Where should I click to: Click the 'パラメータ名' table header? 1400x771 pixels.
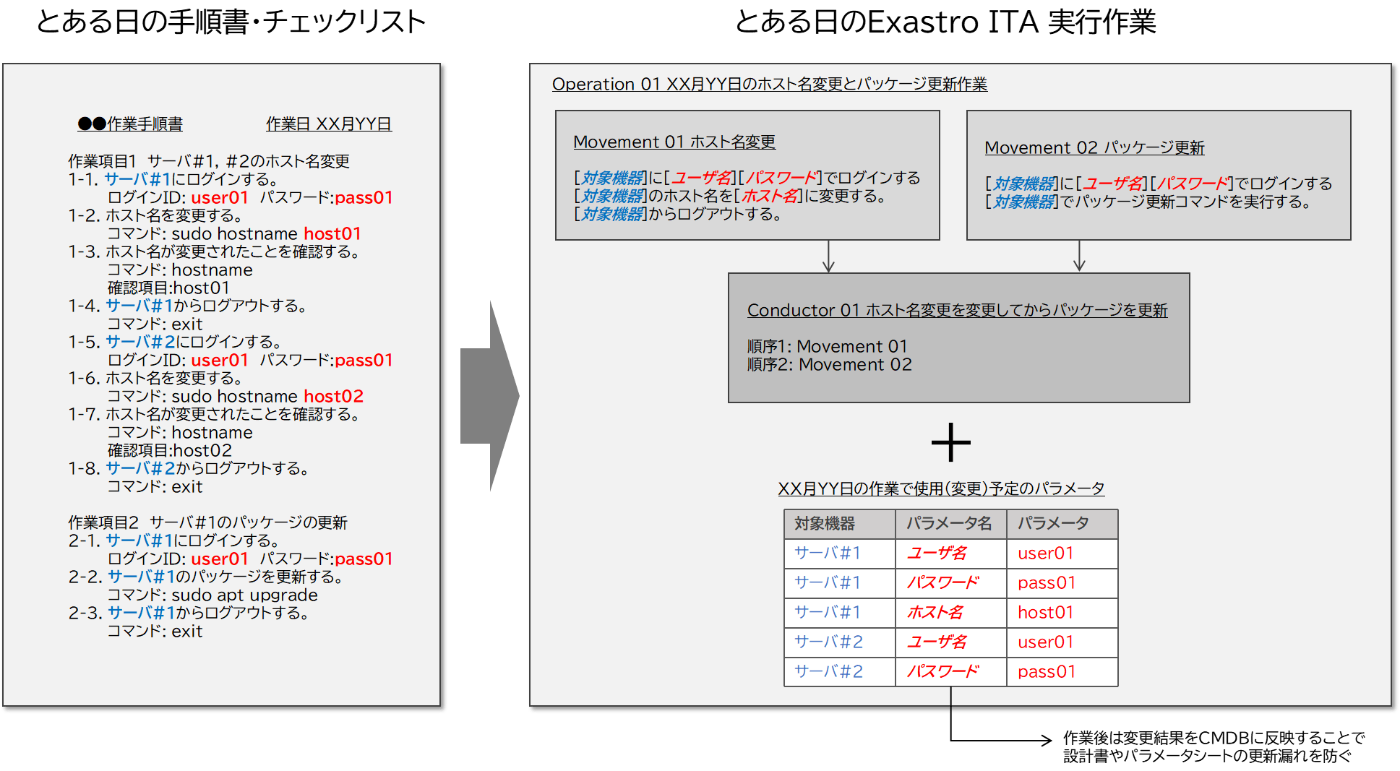(x=951, y=524)
